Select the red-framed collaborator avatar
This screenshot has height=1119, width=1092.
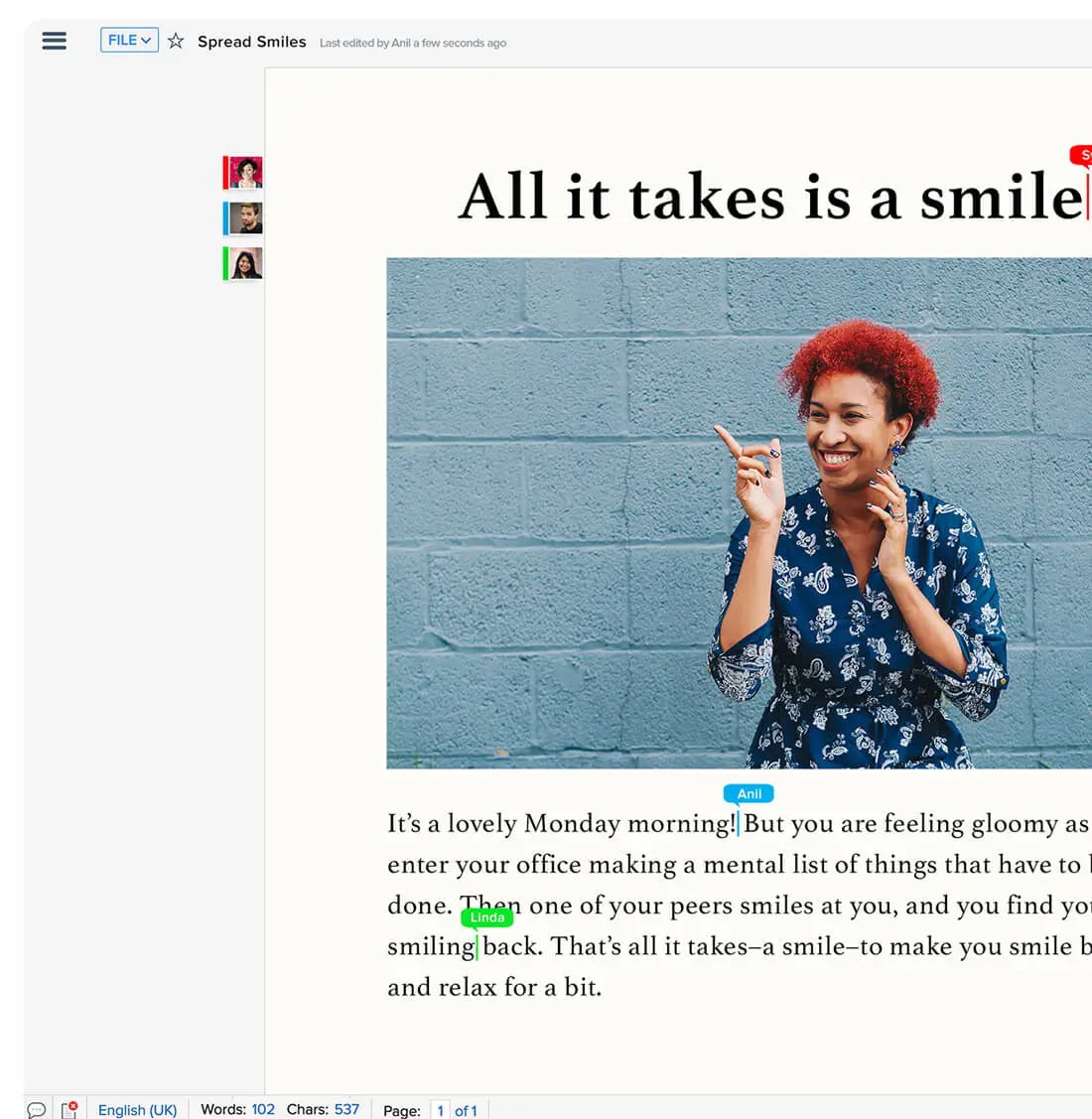pyautogui.click(x=243, y=171)
